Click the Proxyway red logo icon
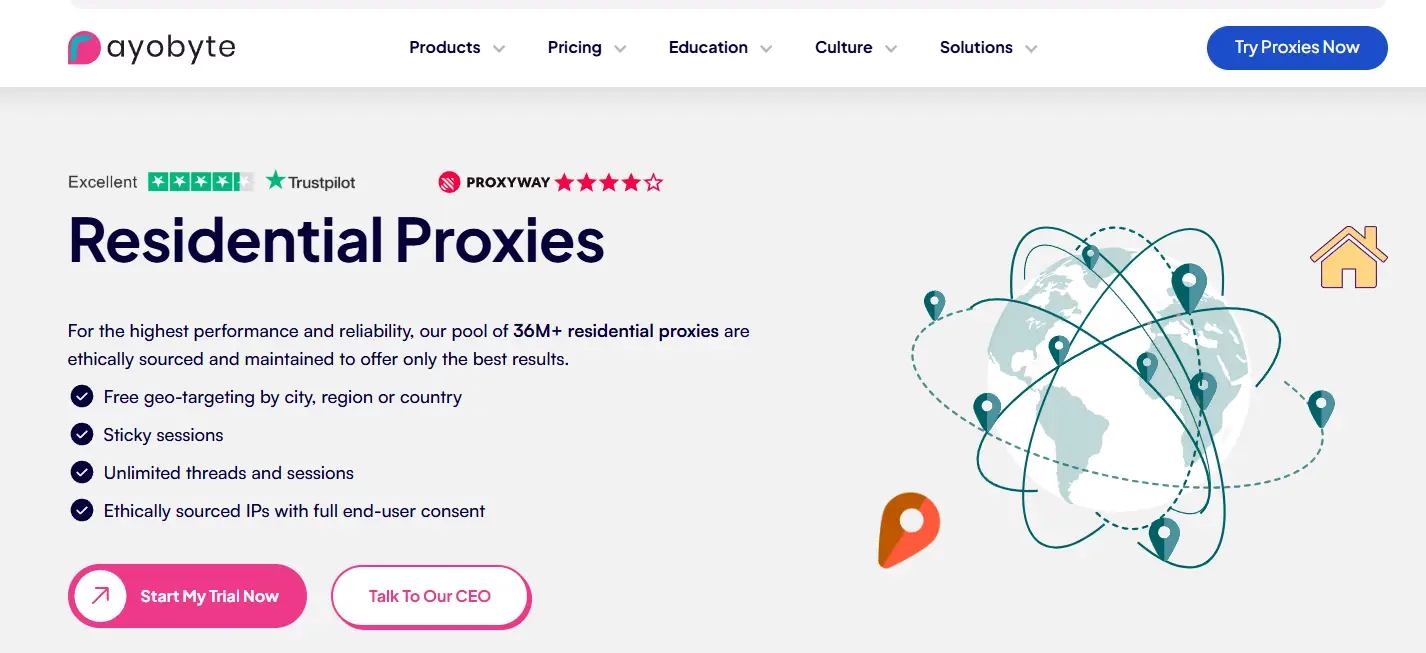The image size is (1426, 653). [449, 182]
